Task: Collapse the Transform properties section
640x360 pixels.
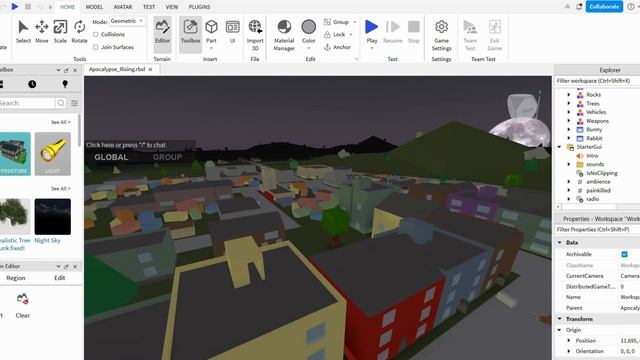Action: [x=560, y=319]
